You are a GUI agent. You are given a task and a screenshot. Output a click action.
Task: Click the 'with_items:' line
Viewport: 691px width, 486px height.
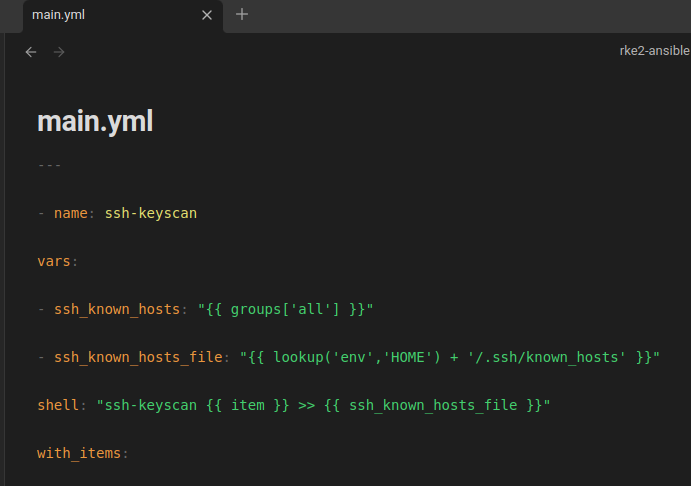(82, 453)
